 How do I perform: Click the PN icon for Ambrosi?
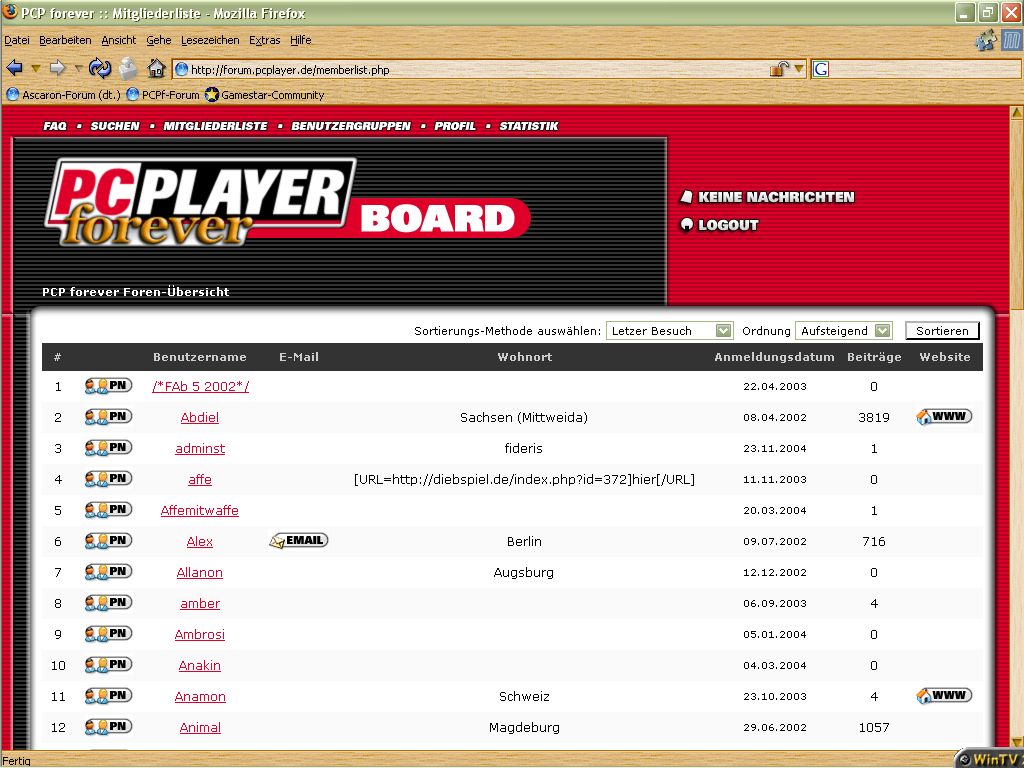[x=108, y=634]
